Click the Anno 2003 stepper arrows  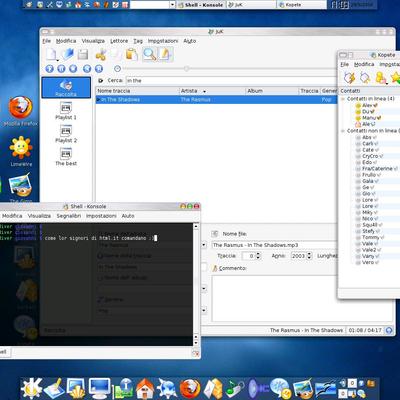point(309,256)
